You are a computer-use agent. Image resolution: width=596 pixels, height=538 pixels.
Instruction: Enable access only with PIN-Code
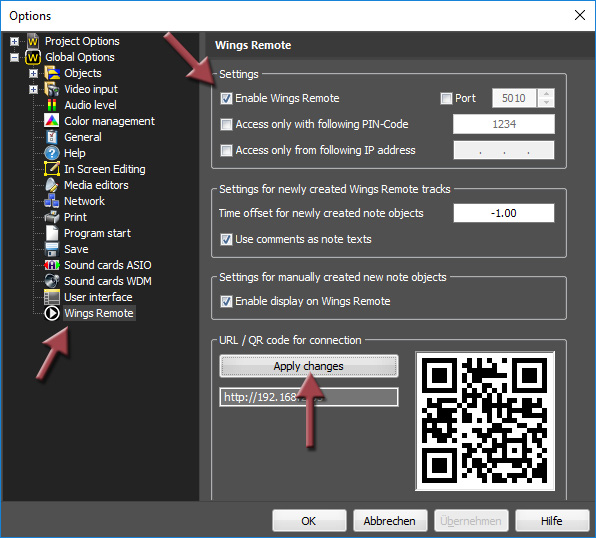(x=226, y=124)
